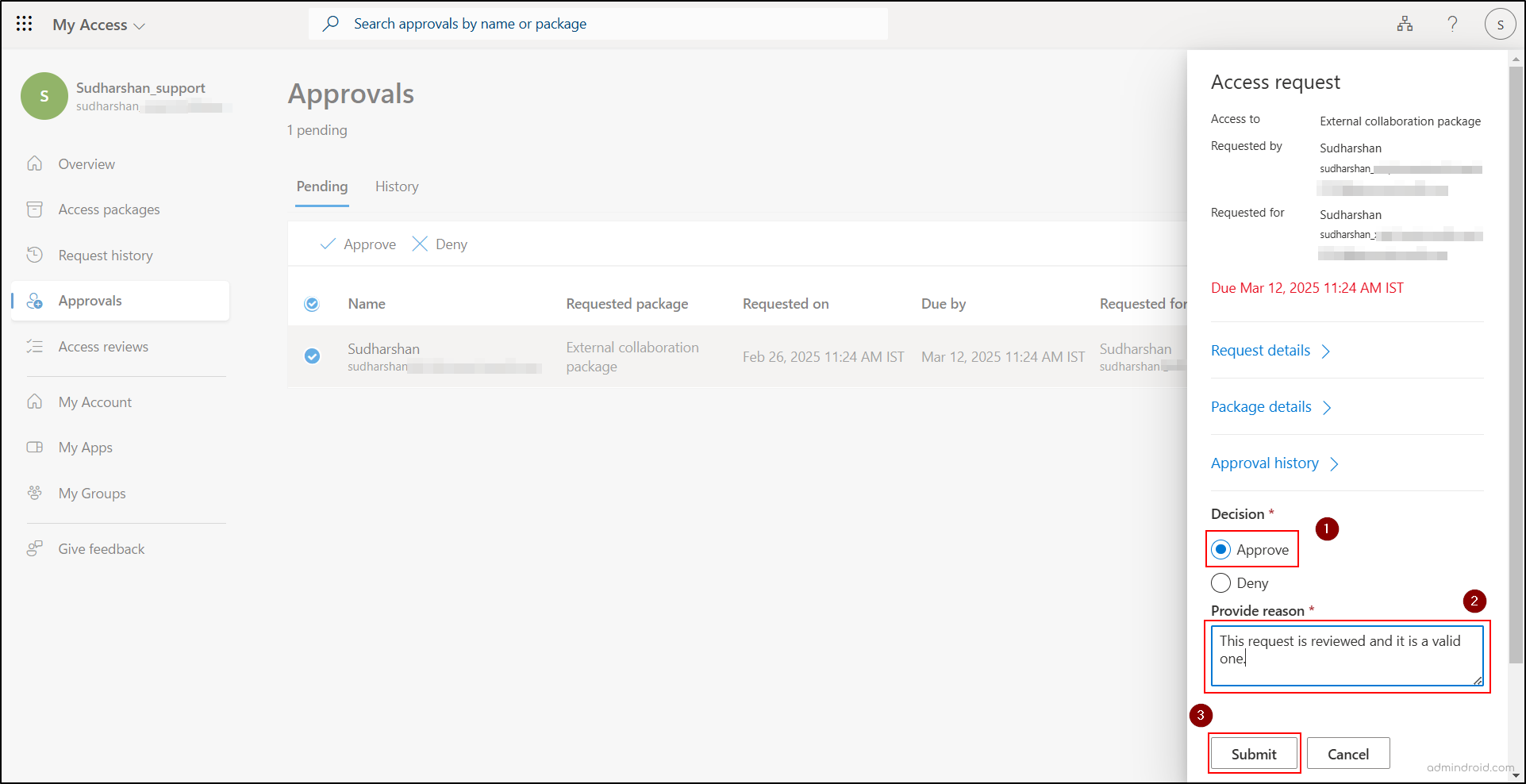This screenshot has height=784, width=1526.
Task: Select the Access packages sidebar icon
Action: (x=35, y=209)
